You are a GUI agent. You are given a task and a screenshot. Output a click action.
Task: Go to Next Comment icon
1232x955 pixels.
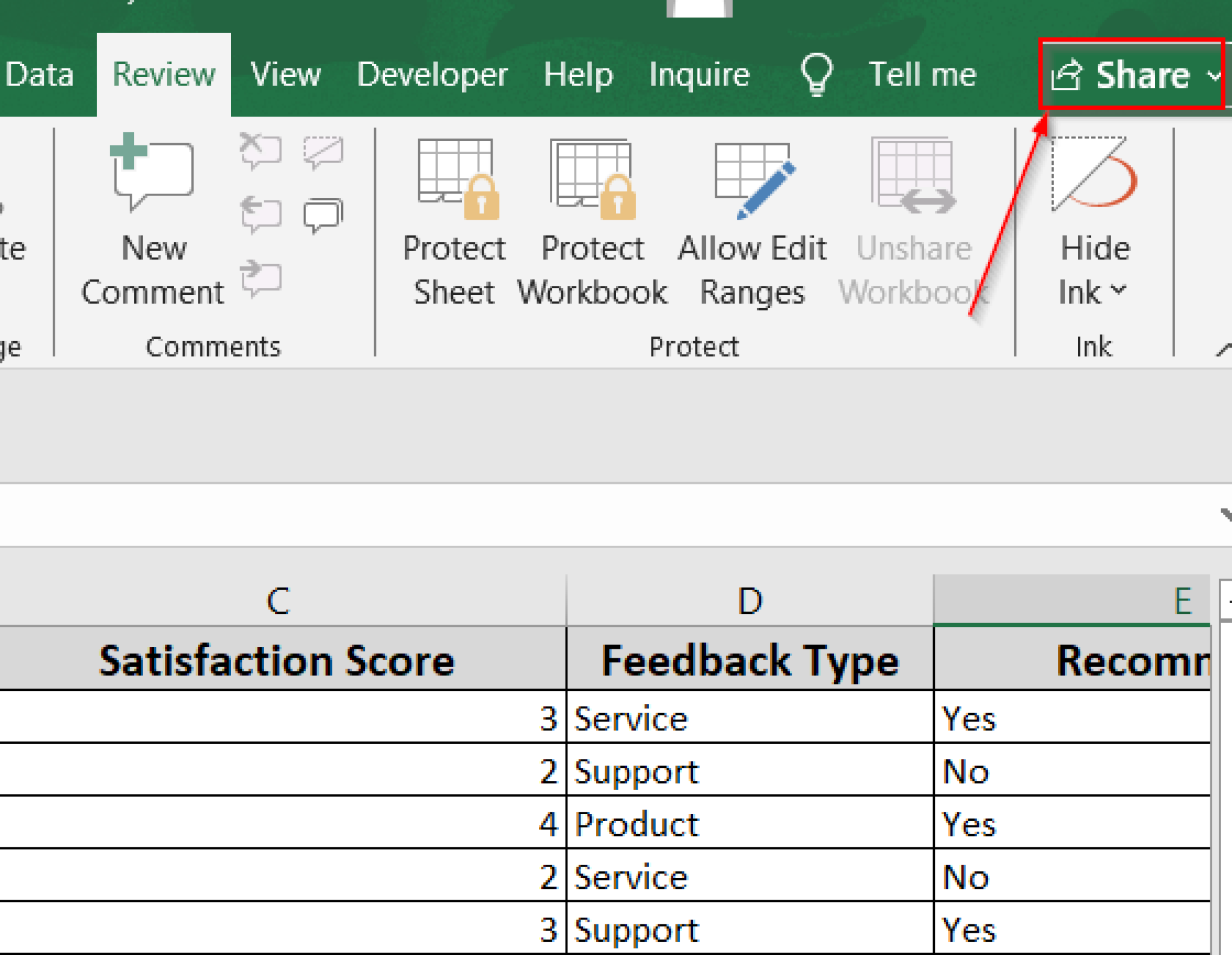(x=260, y=278)
